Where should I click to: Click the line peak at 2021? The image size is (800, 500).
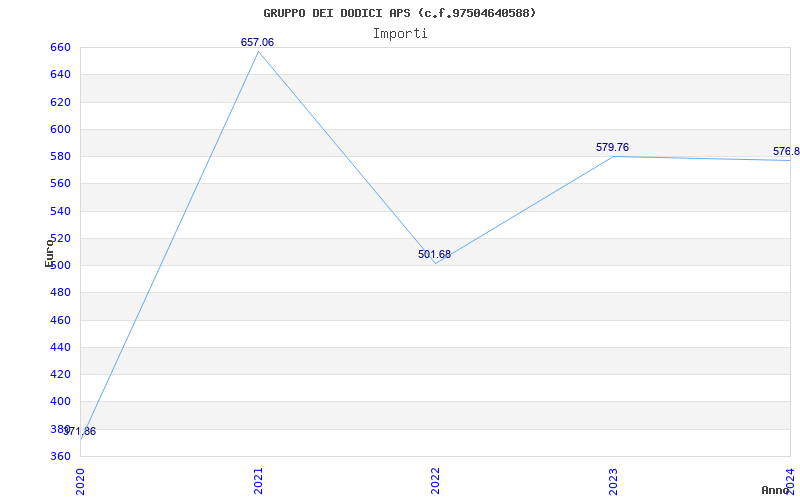coord(258,52)
